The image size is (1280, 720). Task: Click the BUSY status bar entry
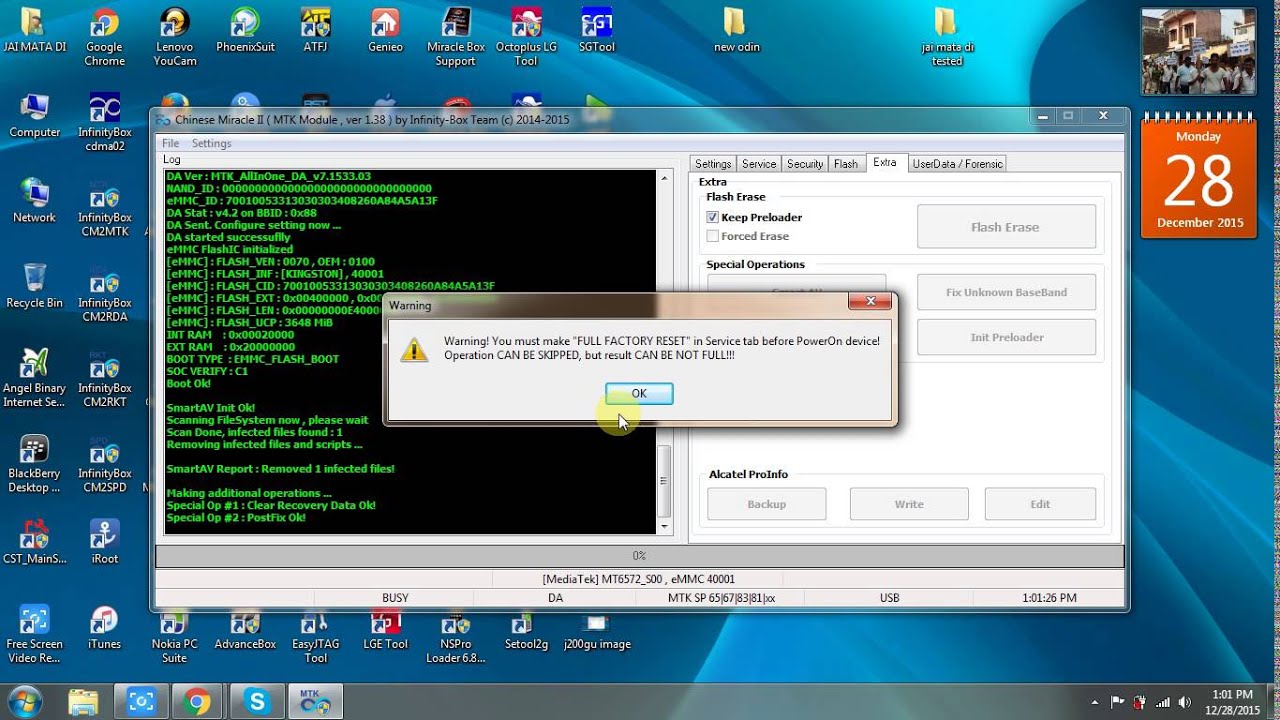(x=395, y=598)
